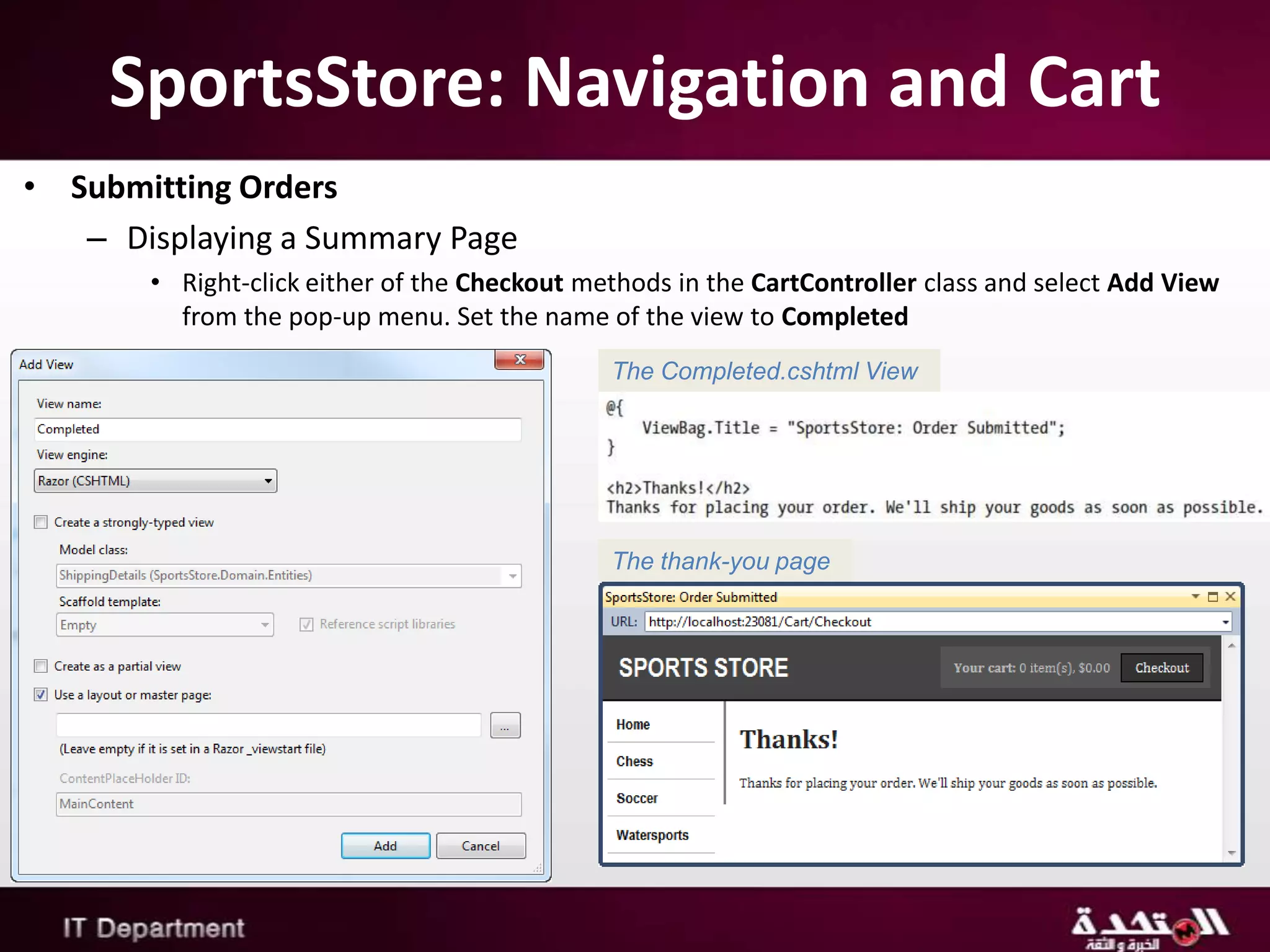Select the Watersports category link
1270x952 pixels.
pyautogui.click(x=652, y=835)
